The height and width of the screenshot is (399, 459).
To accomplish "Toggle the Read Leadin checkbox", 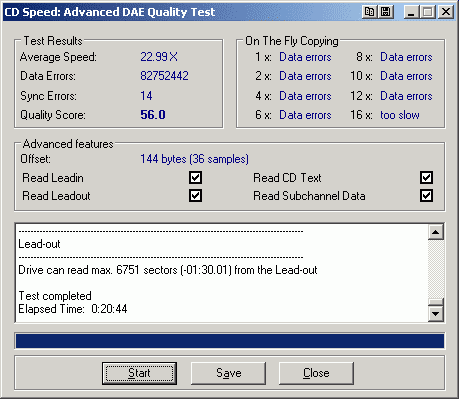I will (x=195, y=178).
